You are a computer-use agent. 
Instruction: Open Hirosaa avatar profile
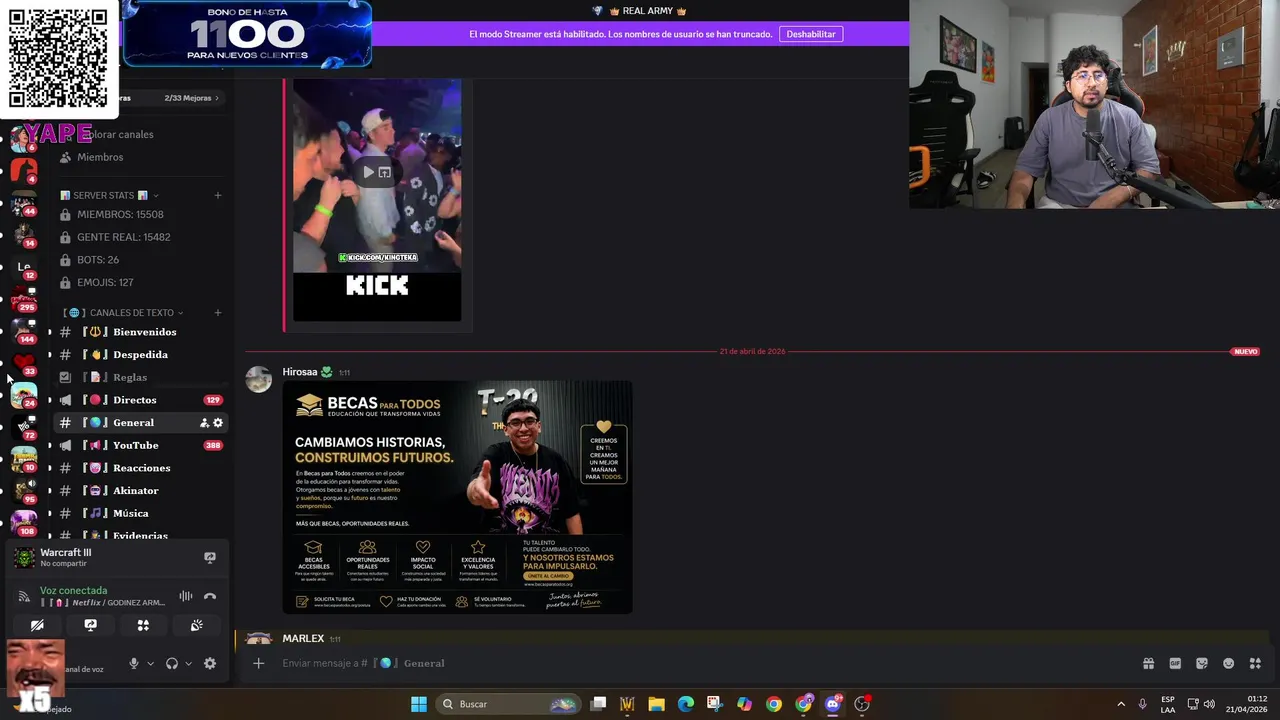pos(259,379)
